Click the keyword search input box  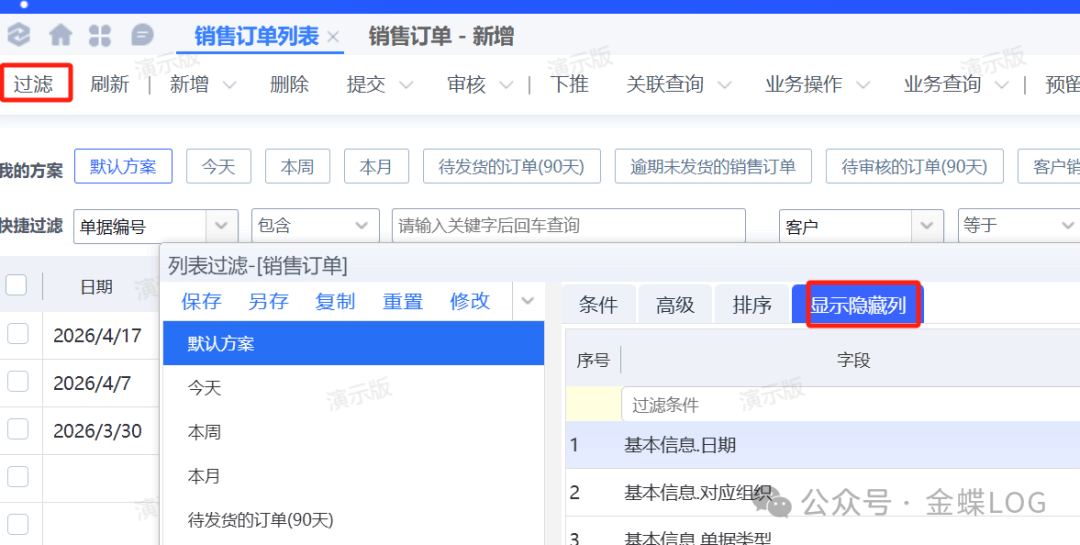pos(568,226)
